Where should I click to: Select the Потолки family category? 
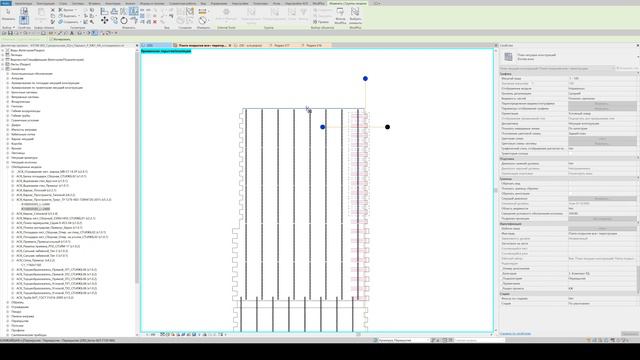(17, 326)
